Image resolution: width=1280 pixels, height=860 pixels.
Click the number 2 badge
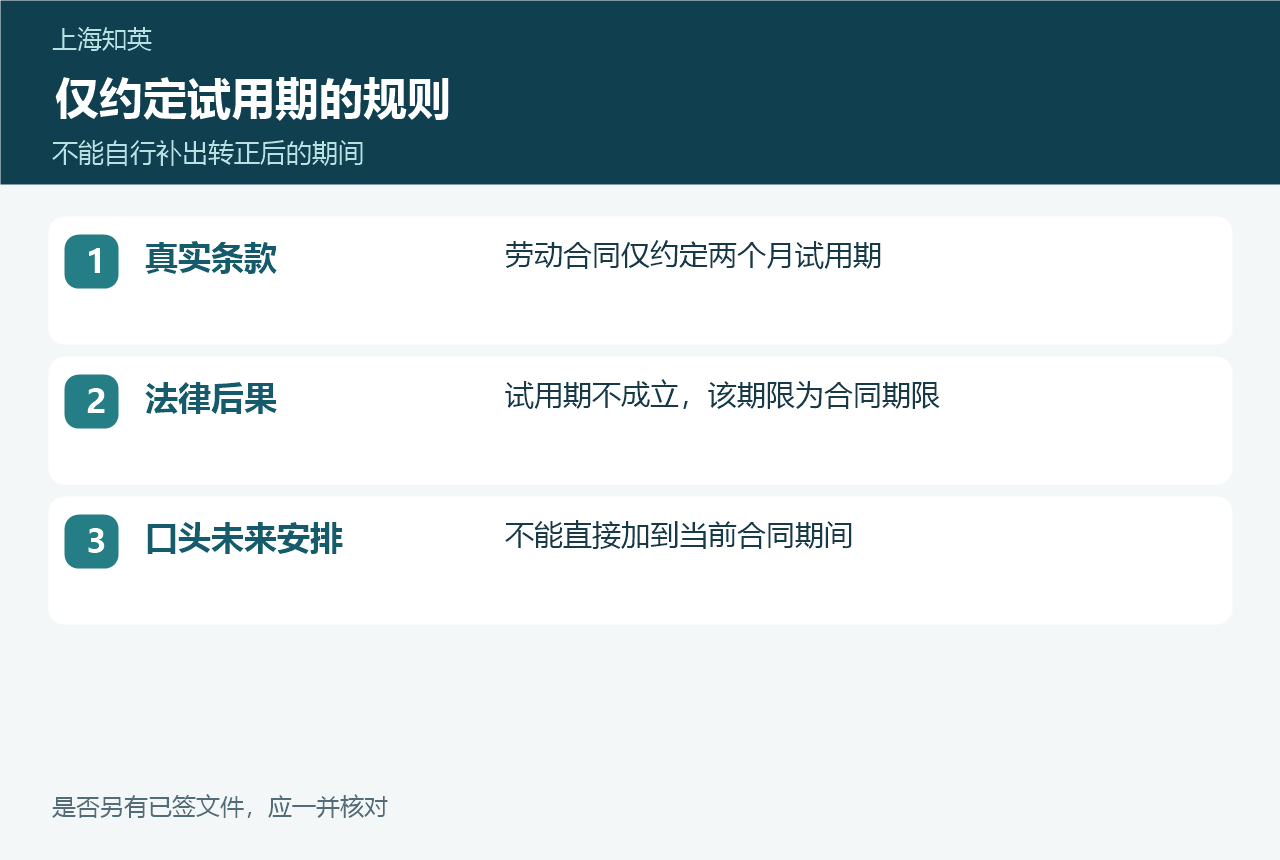pos(91,401)
